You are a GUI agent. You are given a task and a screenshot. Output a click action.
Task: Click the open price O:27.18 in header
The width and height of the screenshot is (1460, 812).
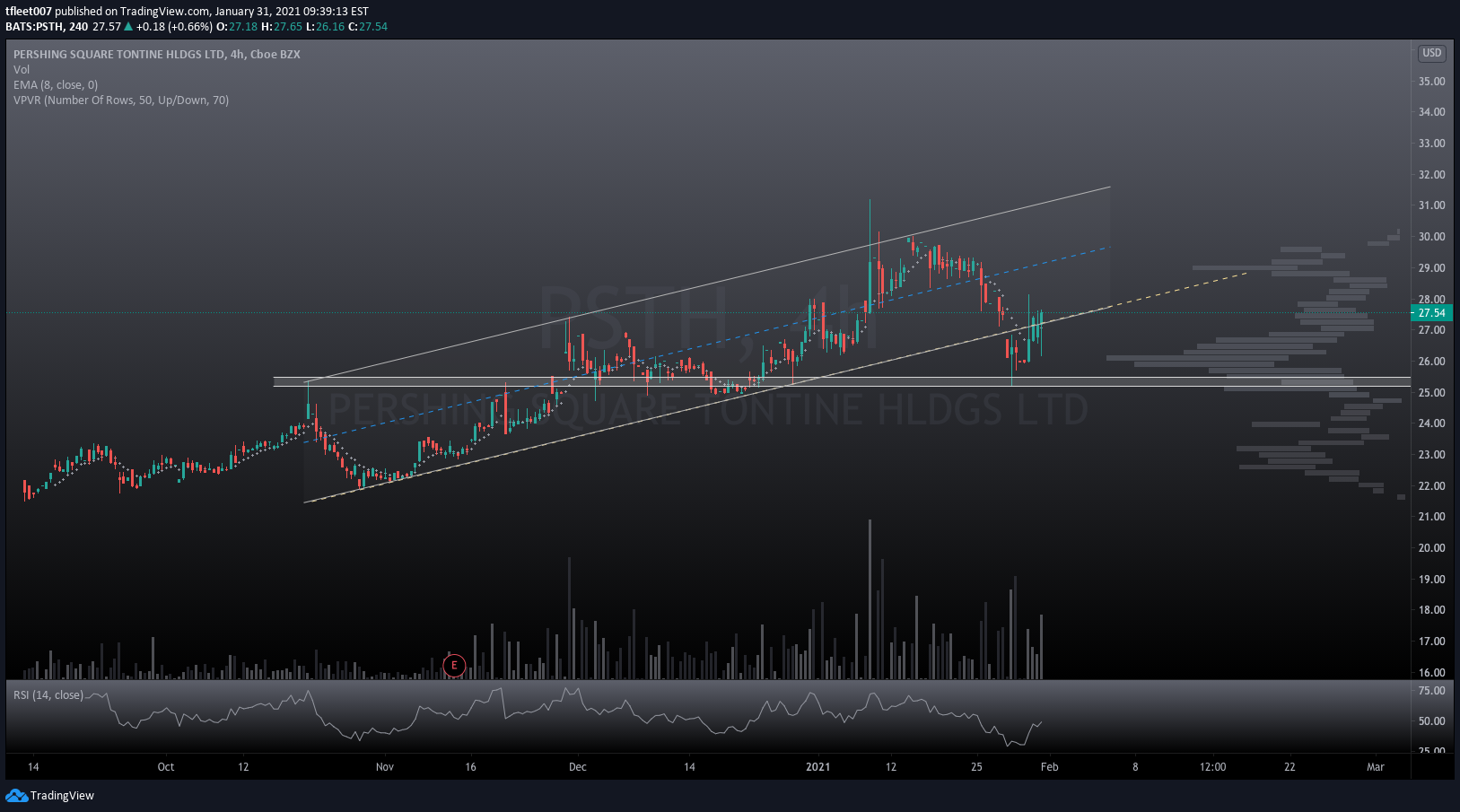coord(237,27)
